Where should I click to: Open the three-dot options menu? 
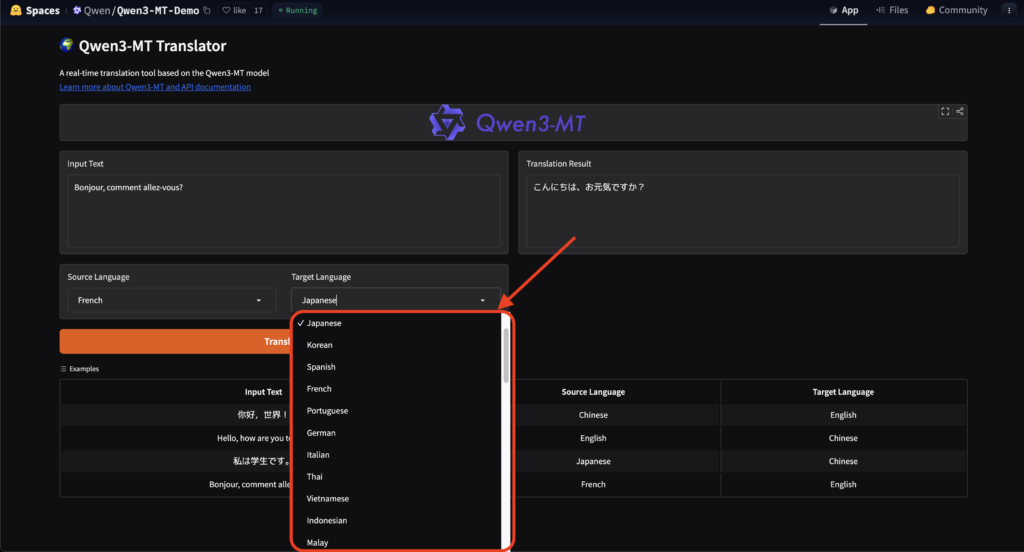click(x=1009, y=10)
